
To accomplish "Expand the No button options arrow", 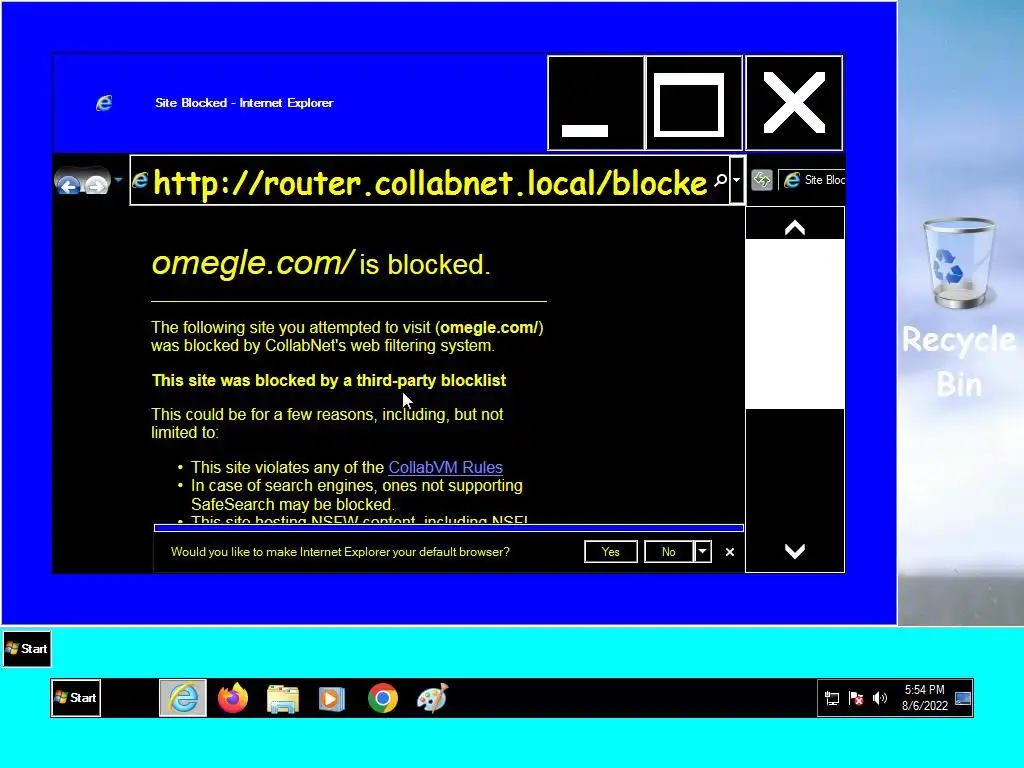I will (x=703, y=552).
